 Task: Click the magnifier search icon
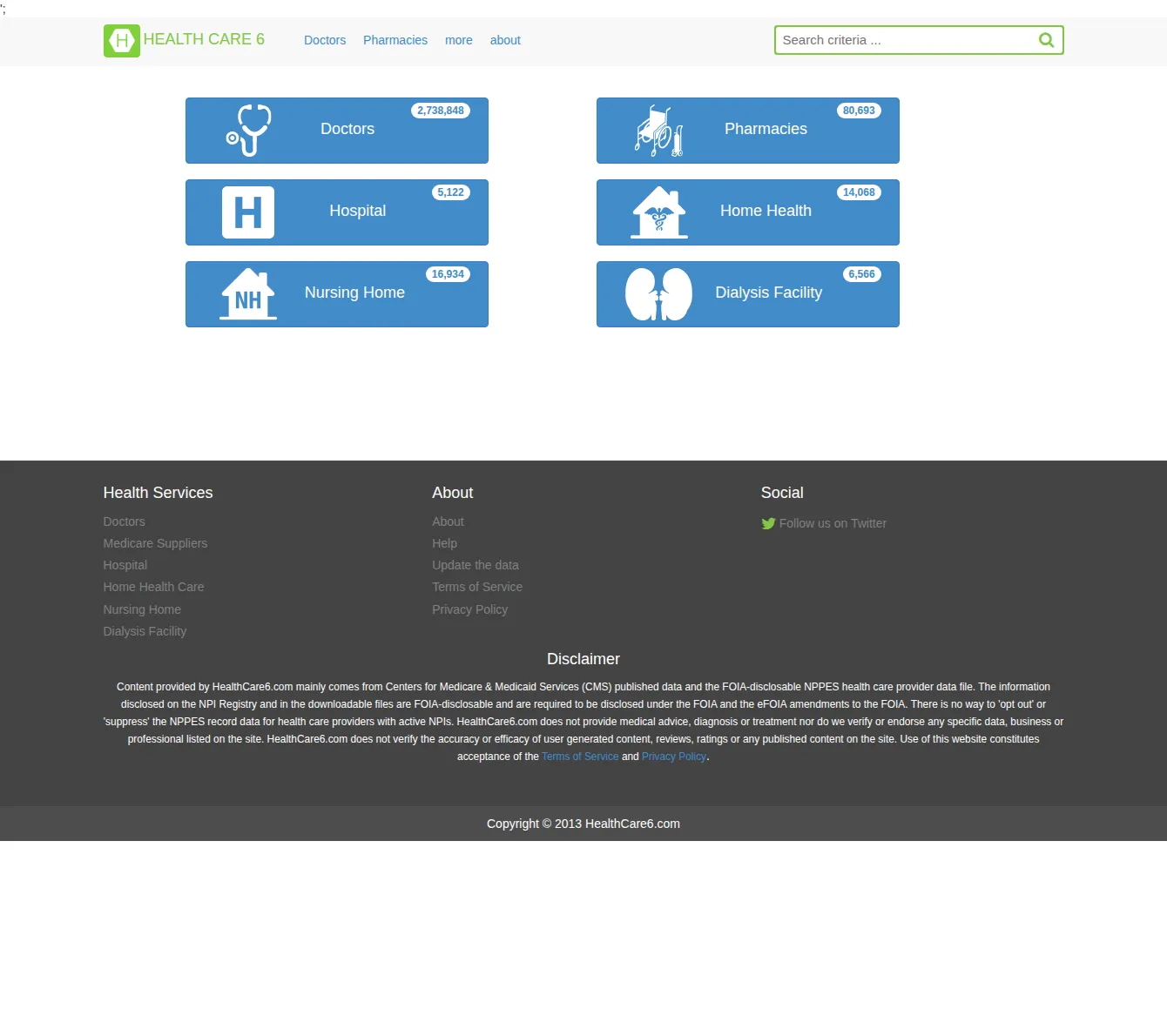(x=1046, y=40)
